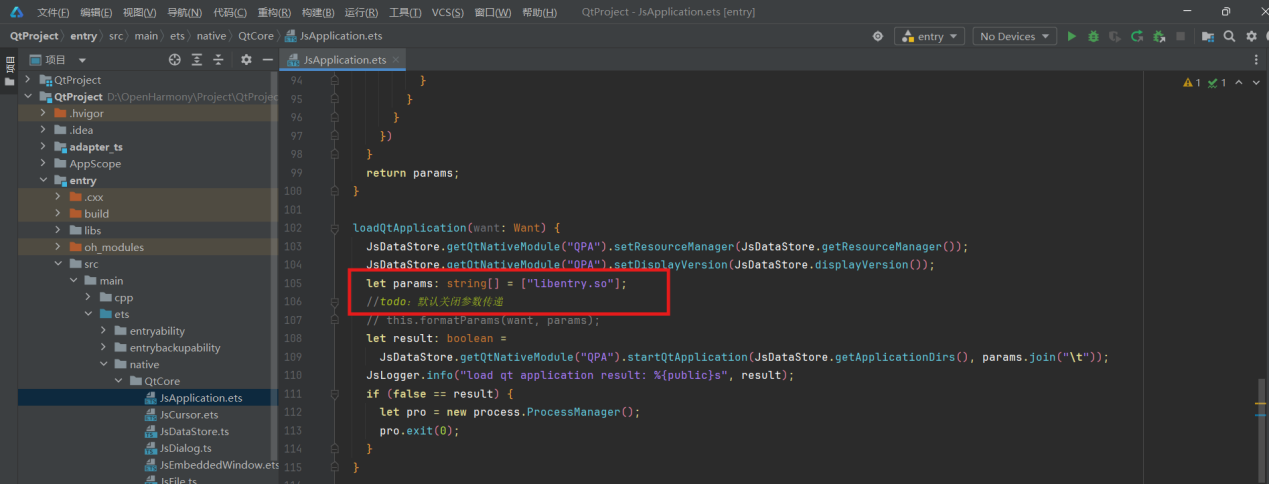Open the entry module configuration dropdown
This screenshot has height=484, width=1269.
click(929, 36)
